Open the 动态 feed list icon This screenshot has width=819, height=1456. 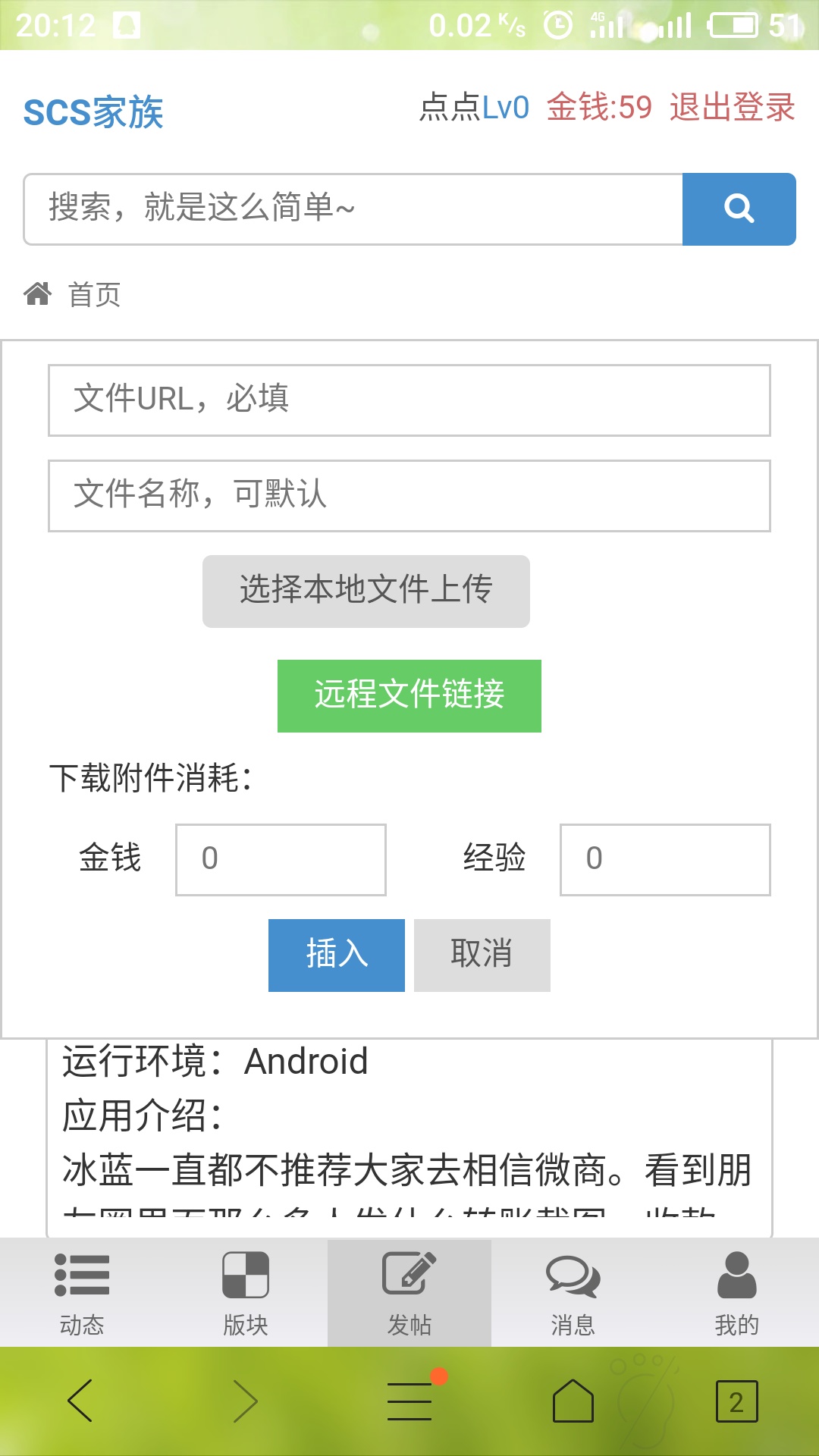point(82,1275)
